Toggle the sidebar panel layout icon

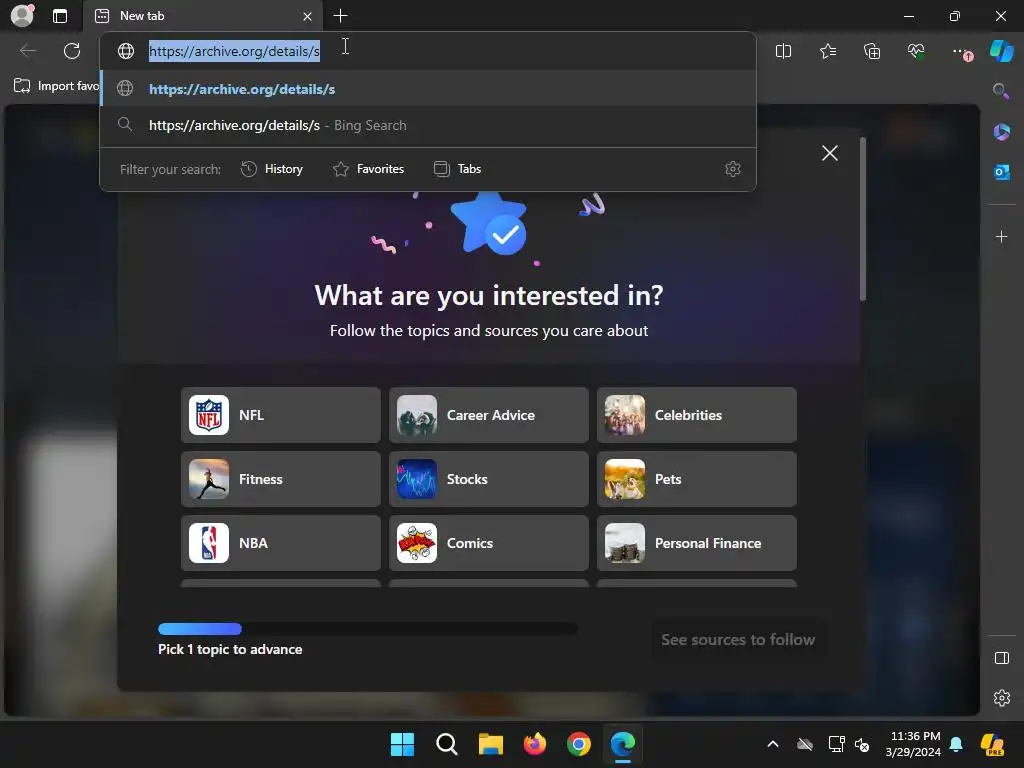1001,658
